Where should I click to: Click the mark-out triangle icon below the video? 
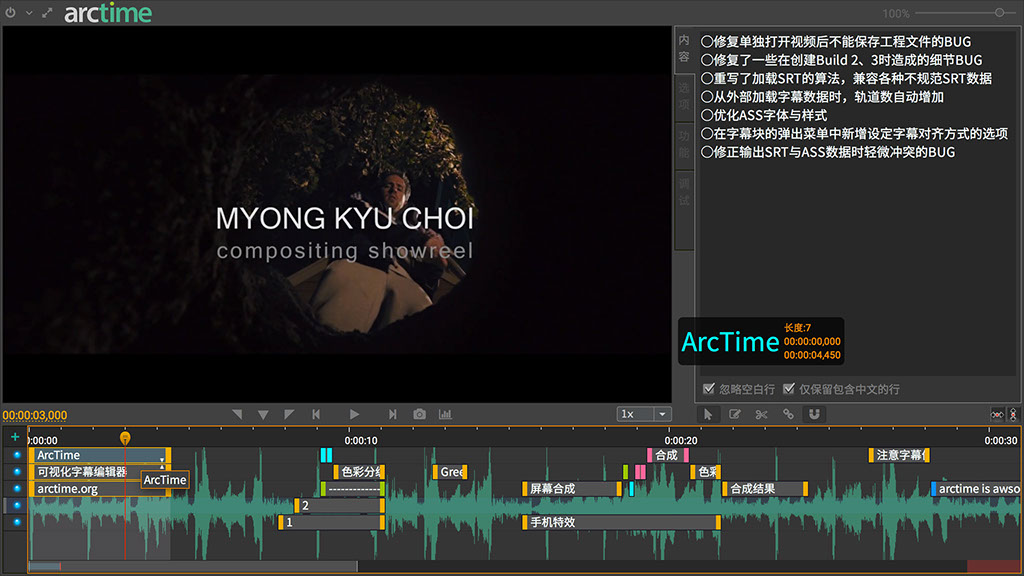(x=289, y=414)
